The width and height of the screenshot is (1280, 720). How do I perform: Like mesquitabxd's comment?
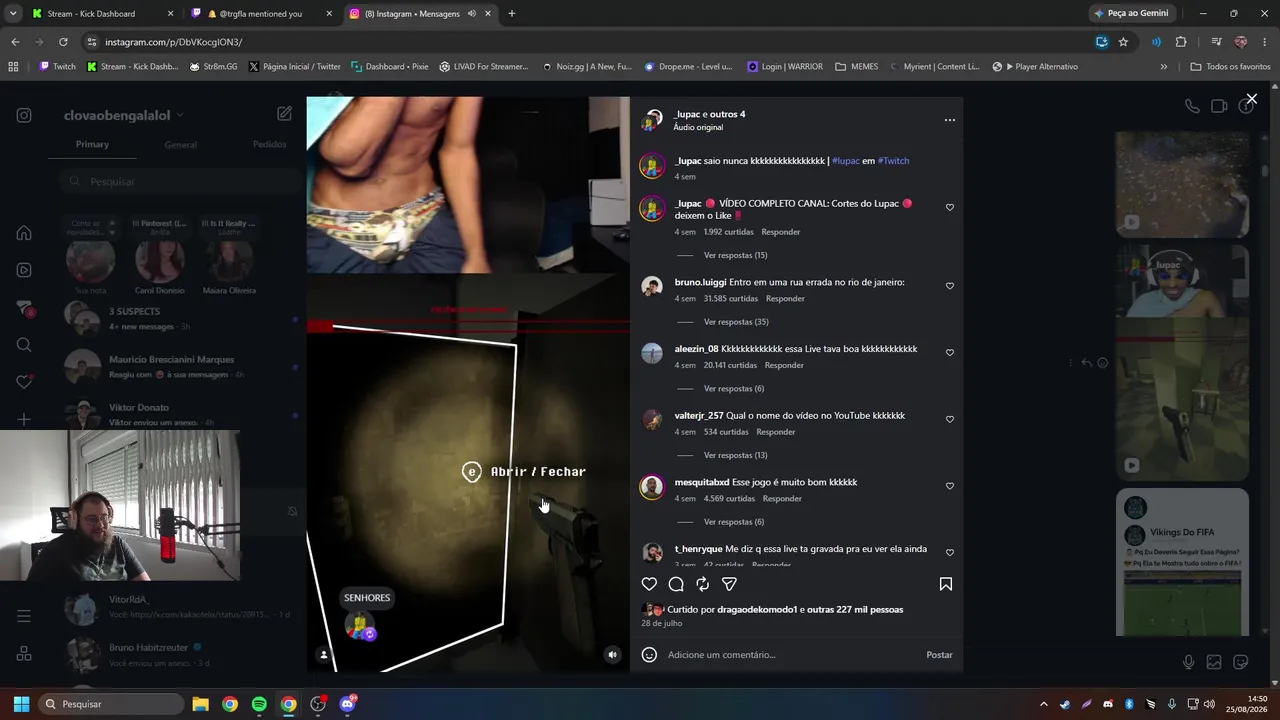click(950, 486)
